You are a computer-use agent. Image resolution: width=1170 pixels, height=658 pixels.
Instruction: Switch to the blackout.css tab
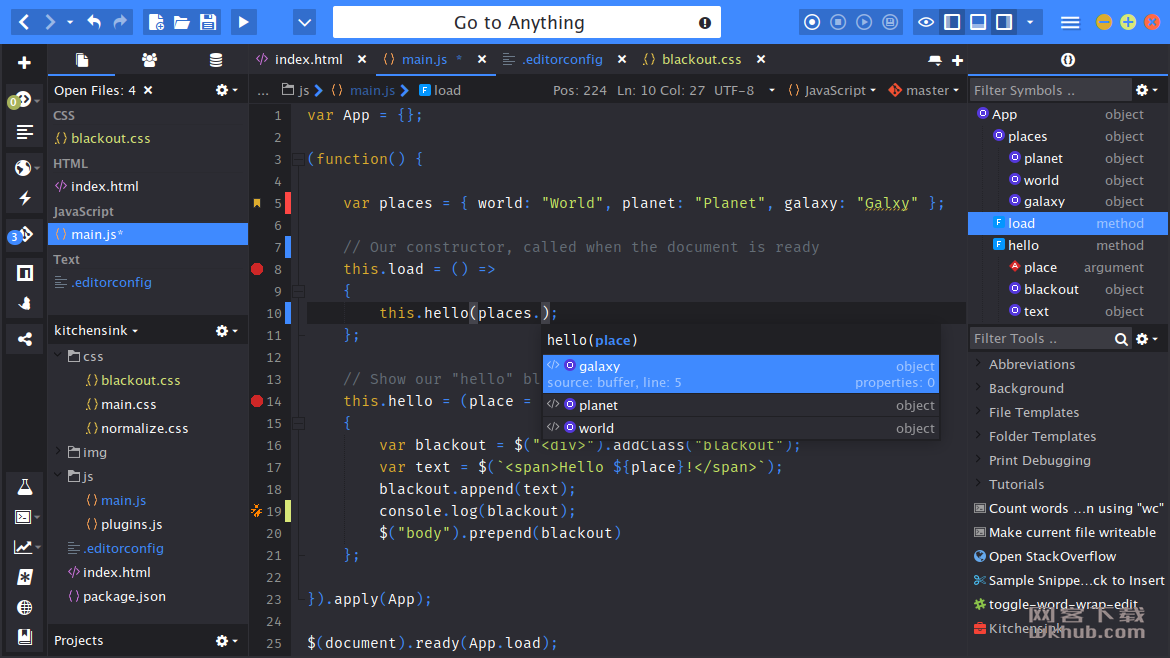tap(701, 59)
